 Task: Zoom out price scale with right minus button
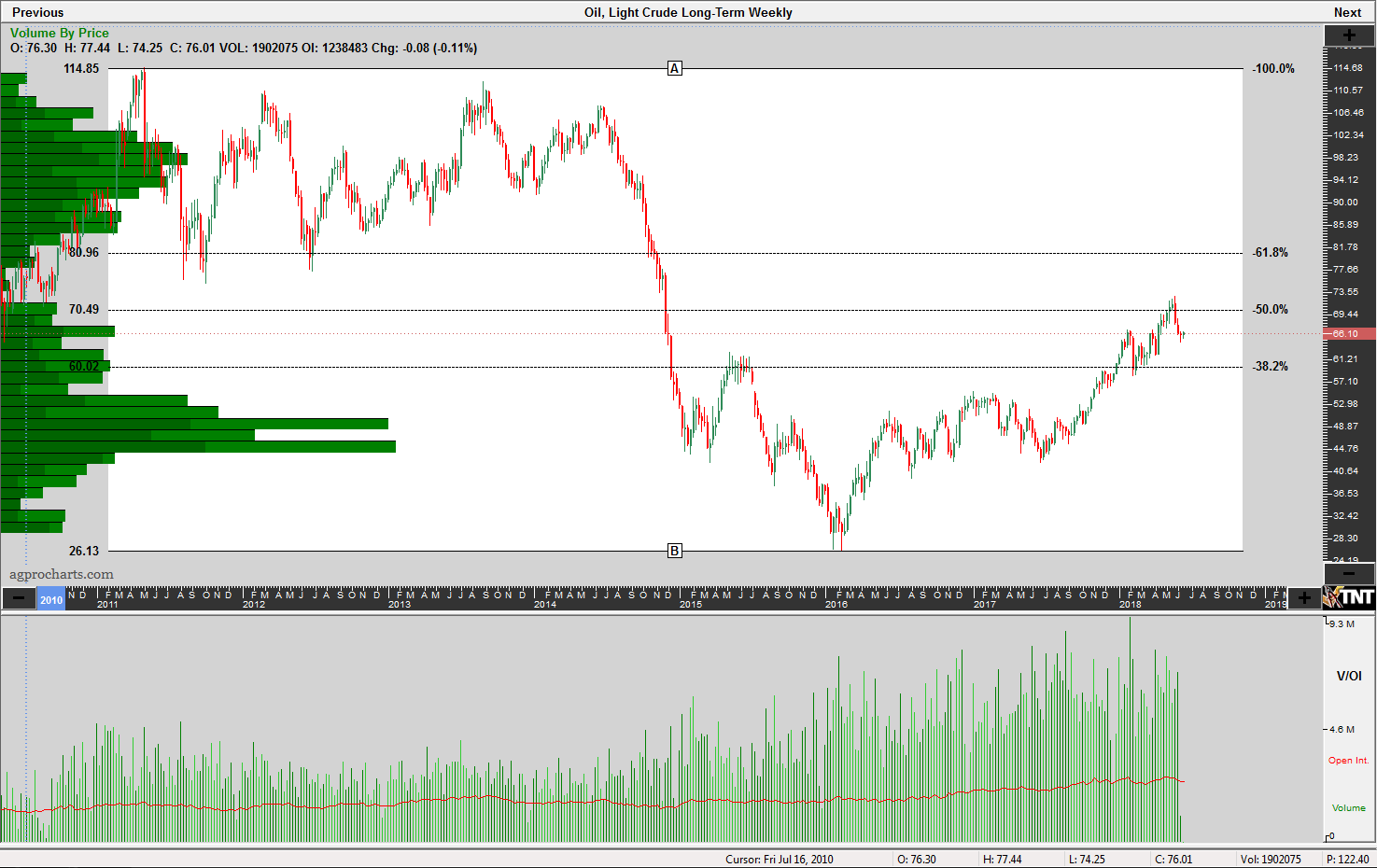point(1349,573)
